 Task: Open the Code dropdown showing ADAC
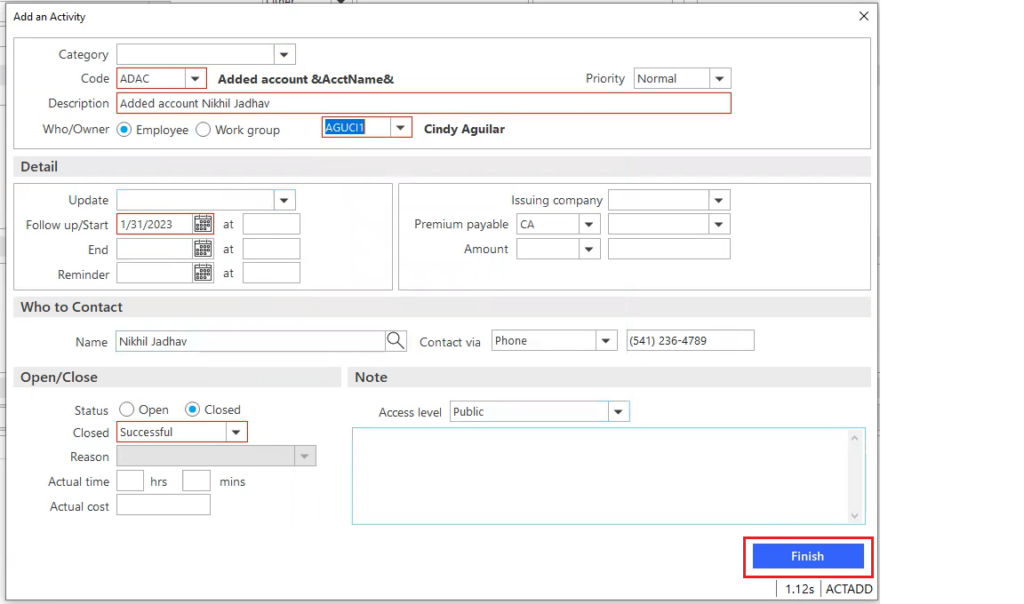[195, 78]
